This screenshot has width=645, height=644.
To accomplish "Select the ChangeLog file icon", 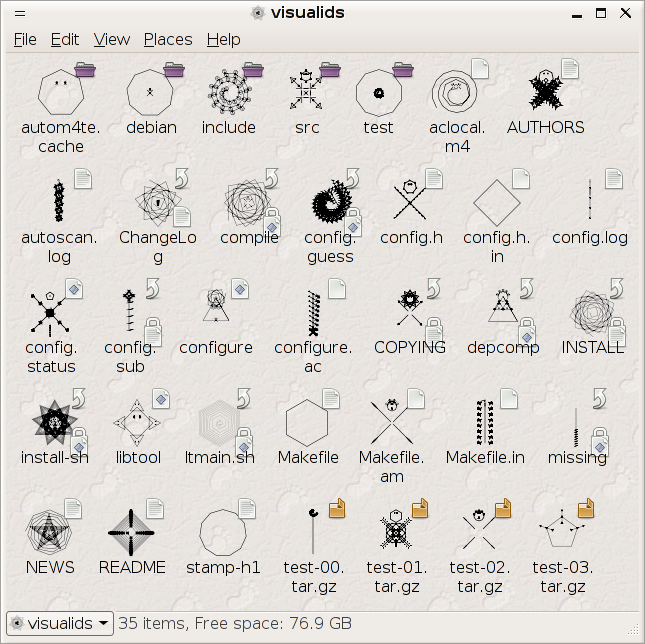I will (x=158, y=202).
